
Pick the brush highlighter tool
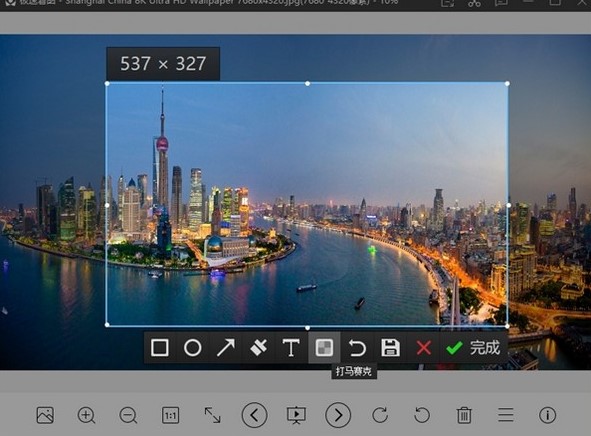[258, 347]
